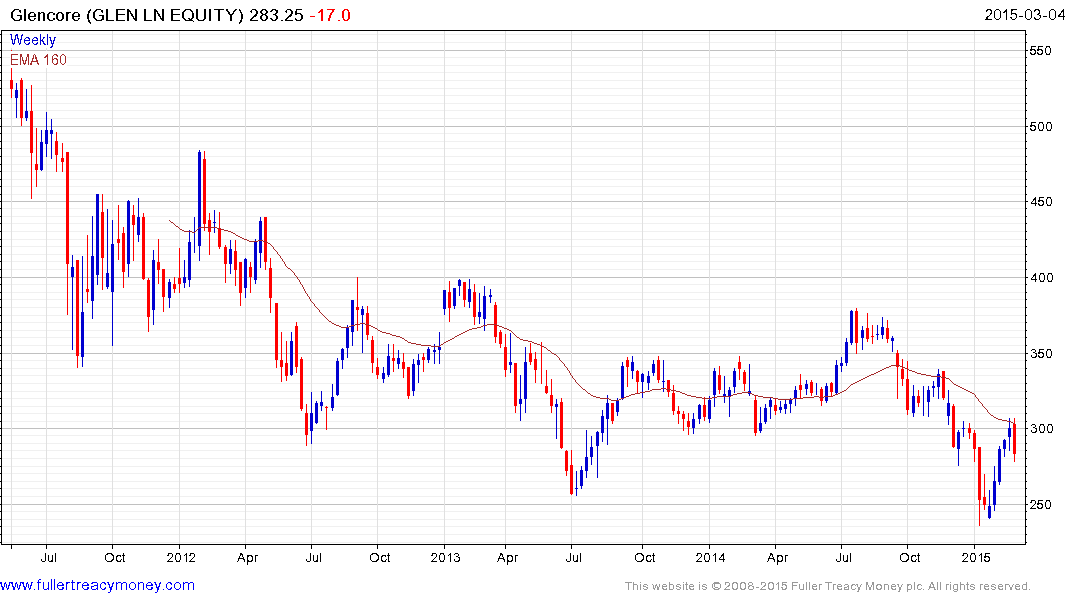
Task: Click the 550 price axis label
Action: pos(1041,51)
